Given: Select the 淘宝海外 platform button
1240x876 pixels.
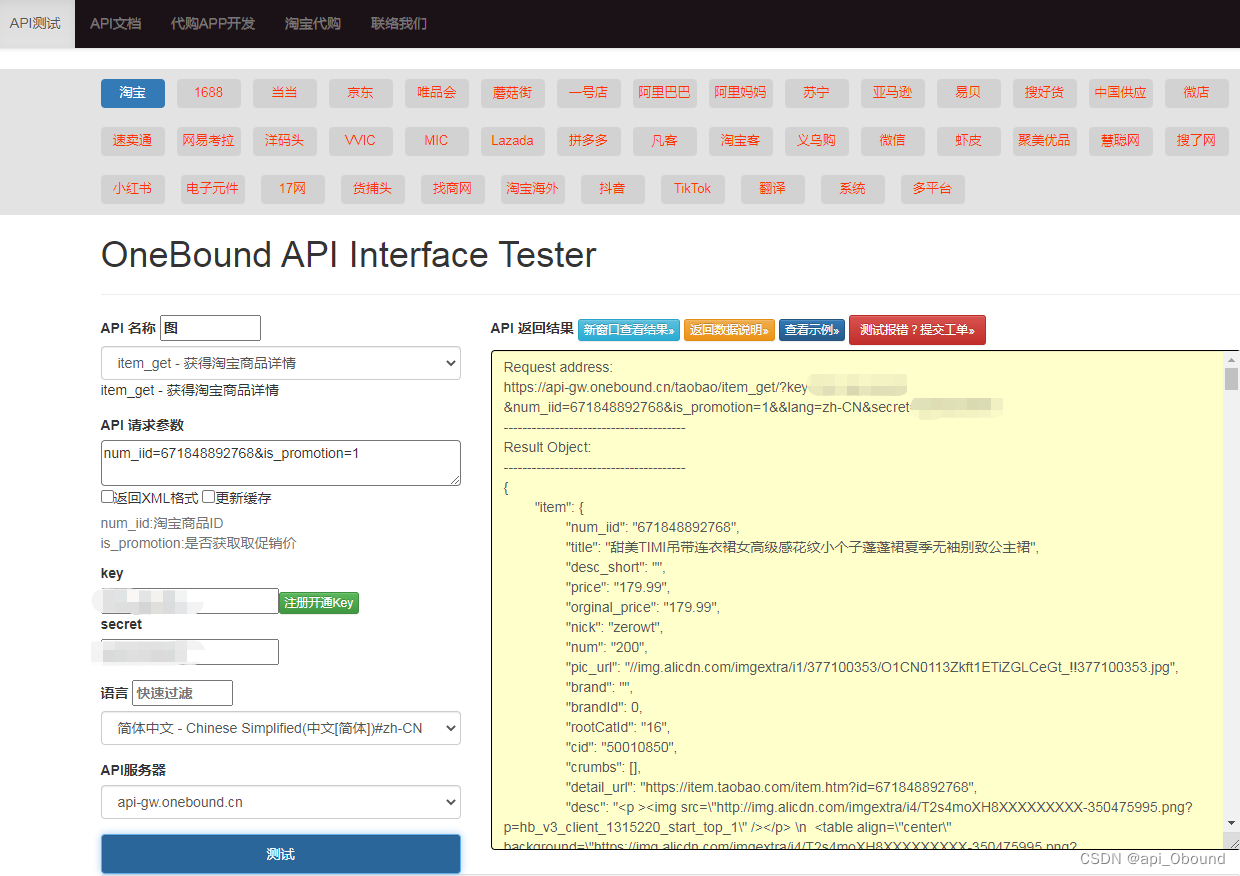Looking at the screenshot, I should coord(533,189).
